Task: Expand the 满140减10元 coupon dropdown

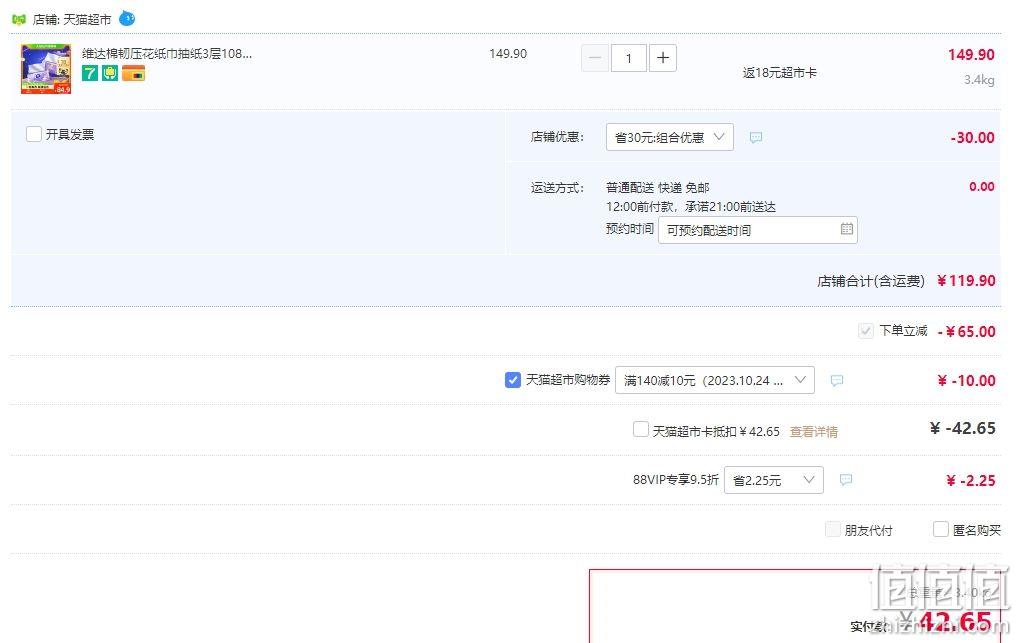Action: 715,380
